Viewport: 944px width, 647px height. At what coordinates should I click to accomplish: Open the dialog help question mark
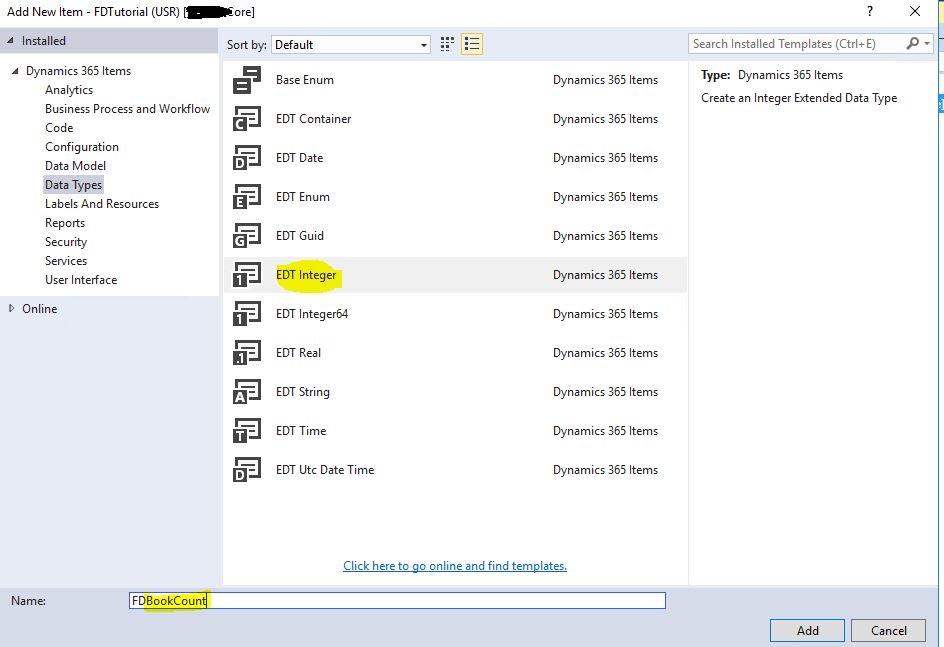(x=870, y=11)
